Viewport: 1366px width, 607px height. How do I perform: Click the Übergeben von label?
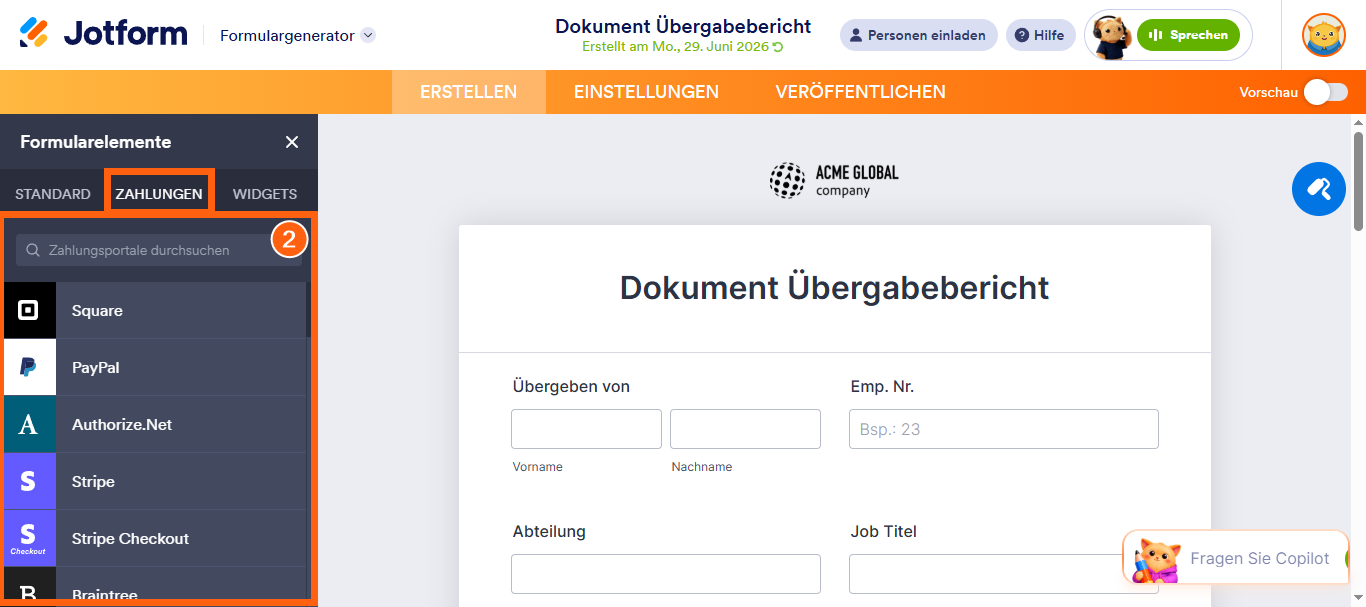(x=571, y=387)
